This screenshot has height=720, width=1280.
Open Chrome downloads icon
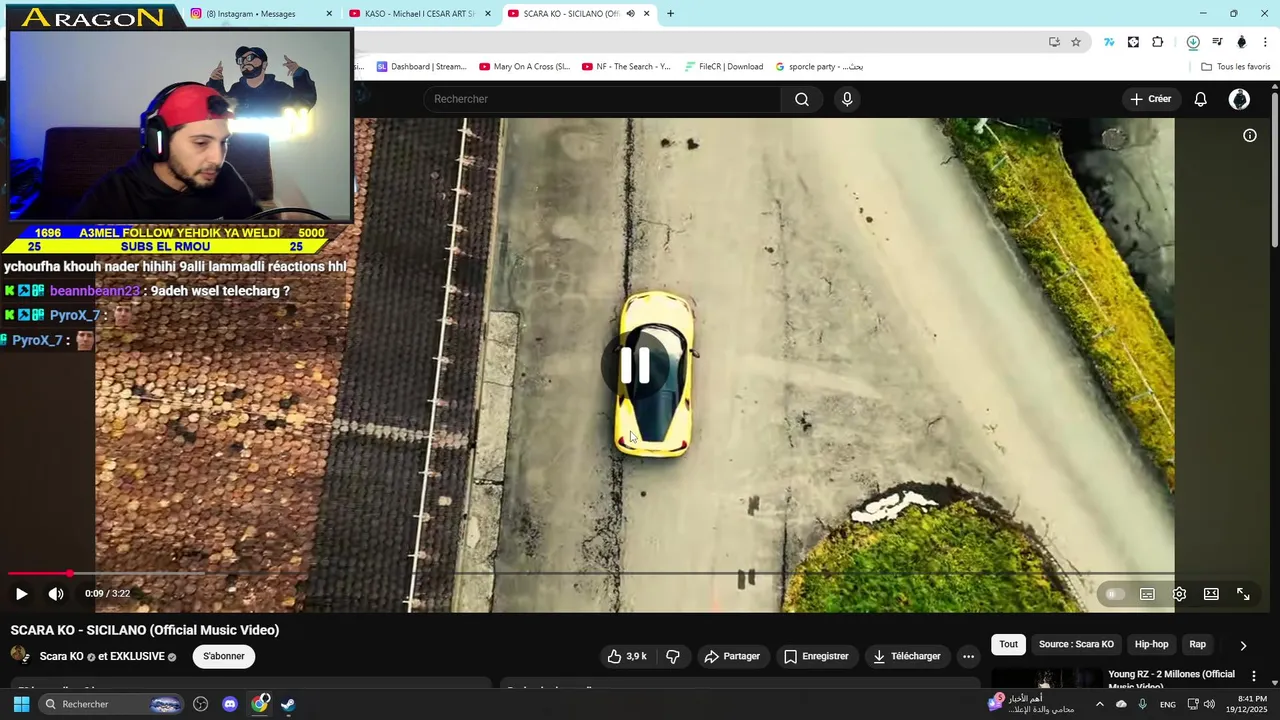(x=1193, y=42)
